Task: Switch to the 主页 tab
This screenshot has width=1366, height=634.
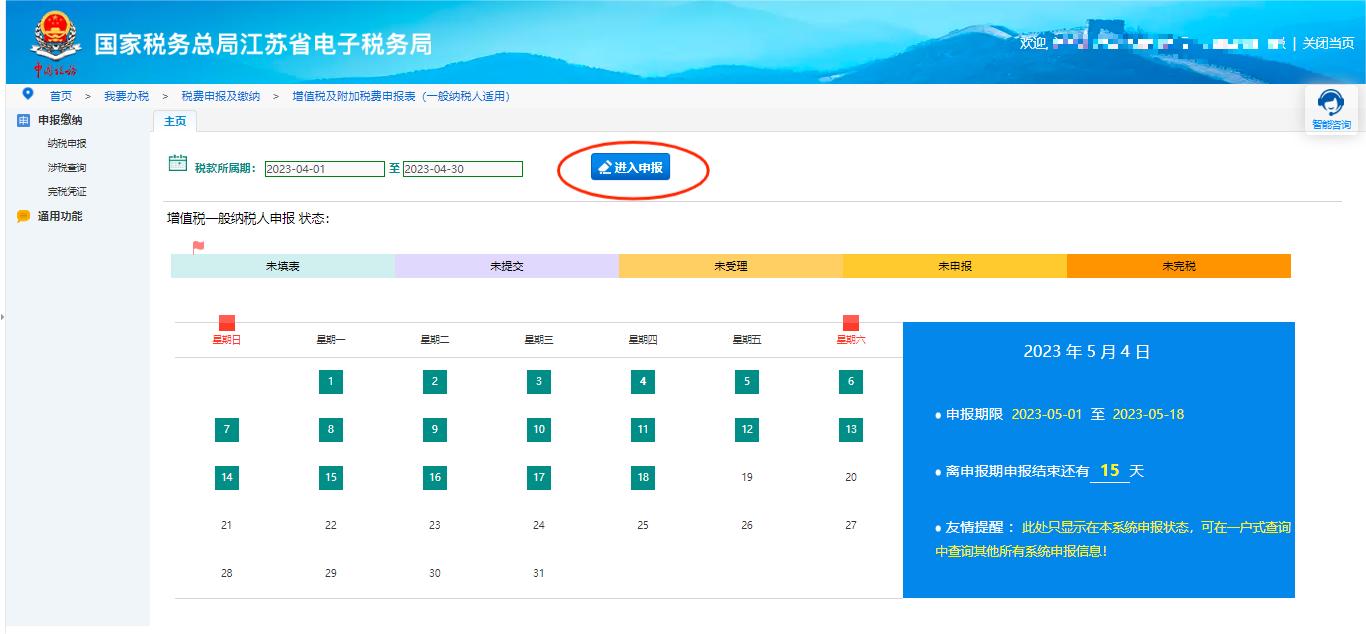Action: click(175, 121)
